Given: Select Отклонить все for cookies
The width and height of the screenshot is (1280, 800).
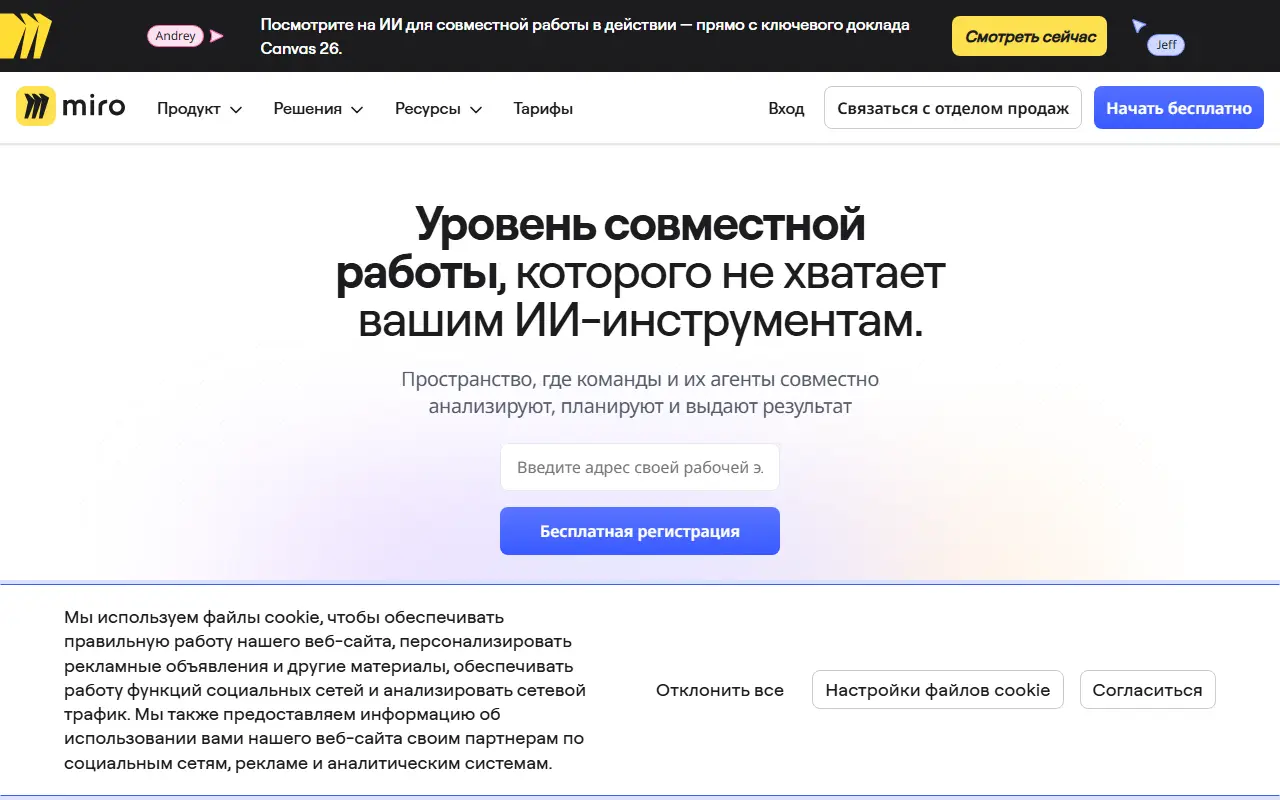Looking at the screenshot, I should pos(720,690).
